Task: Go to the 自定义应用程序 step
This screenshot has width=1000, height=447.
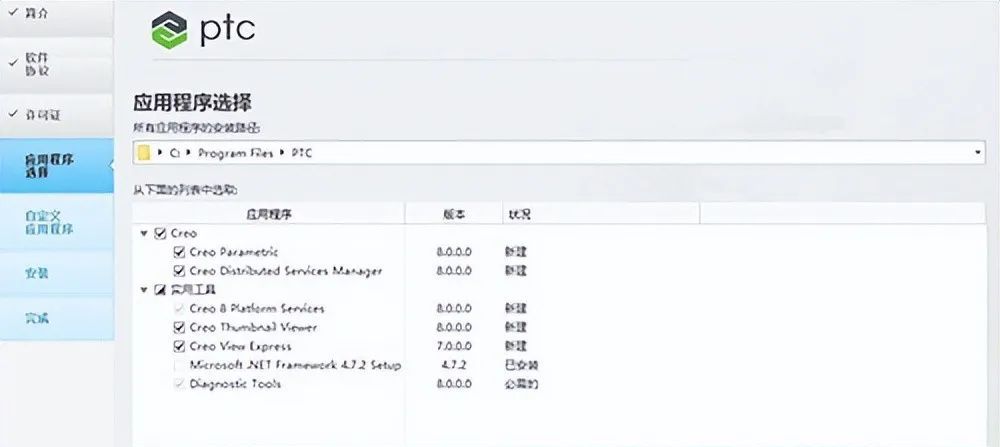Action: [56, 223]
